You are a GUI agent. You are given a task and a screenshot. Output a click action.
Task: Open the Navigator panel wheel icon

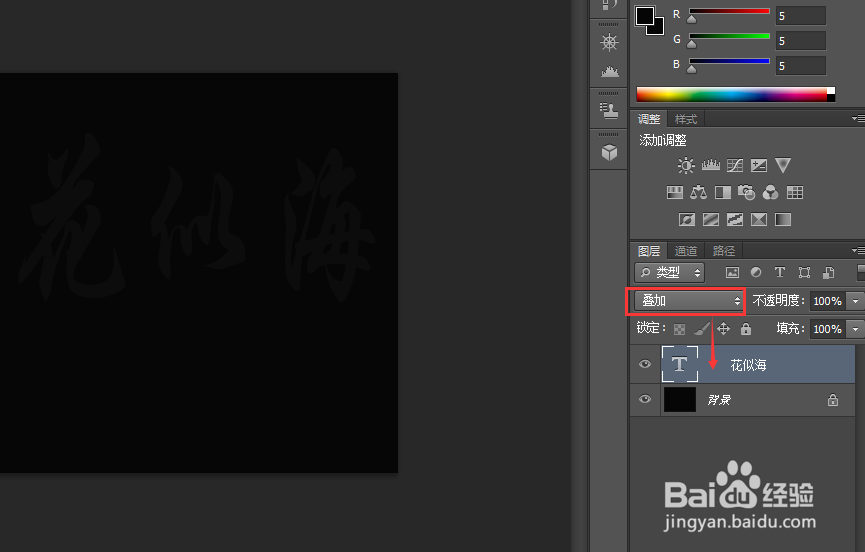coord(609,42)
